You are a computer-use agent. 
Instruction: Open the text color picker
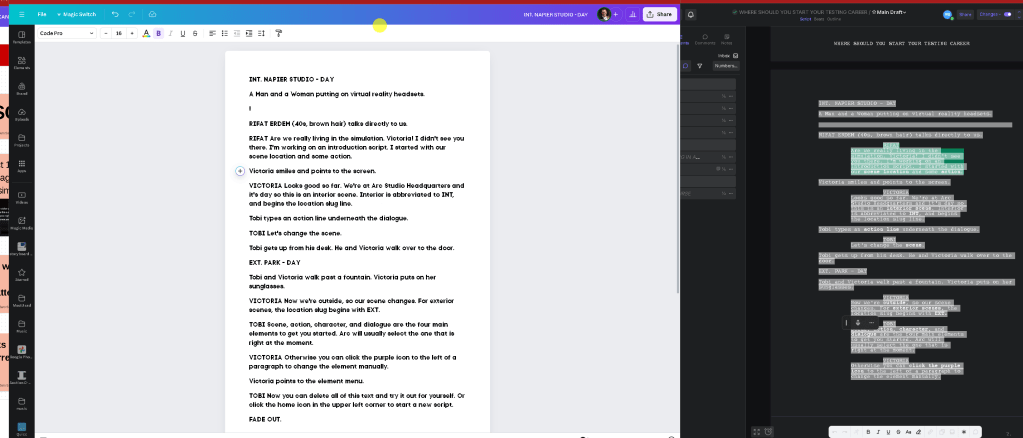coord(146,33)
